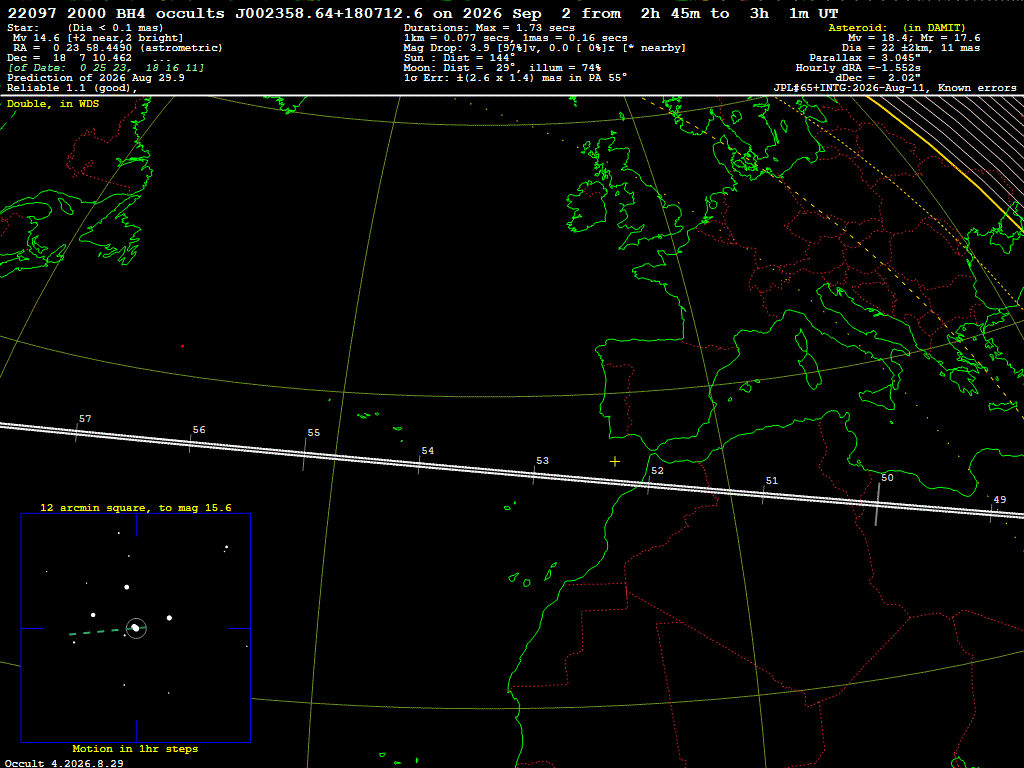Click the bright star right of target star
The image size is (1024, 768).
169,618
